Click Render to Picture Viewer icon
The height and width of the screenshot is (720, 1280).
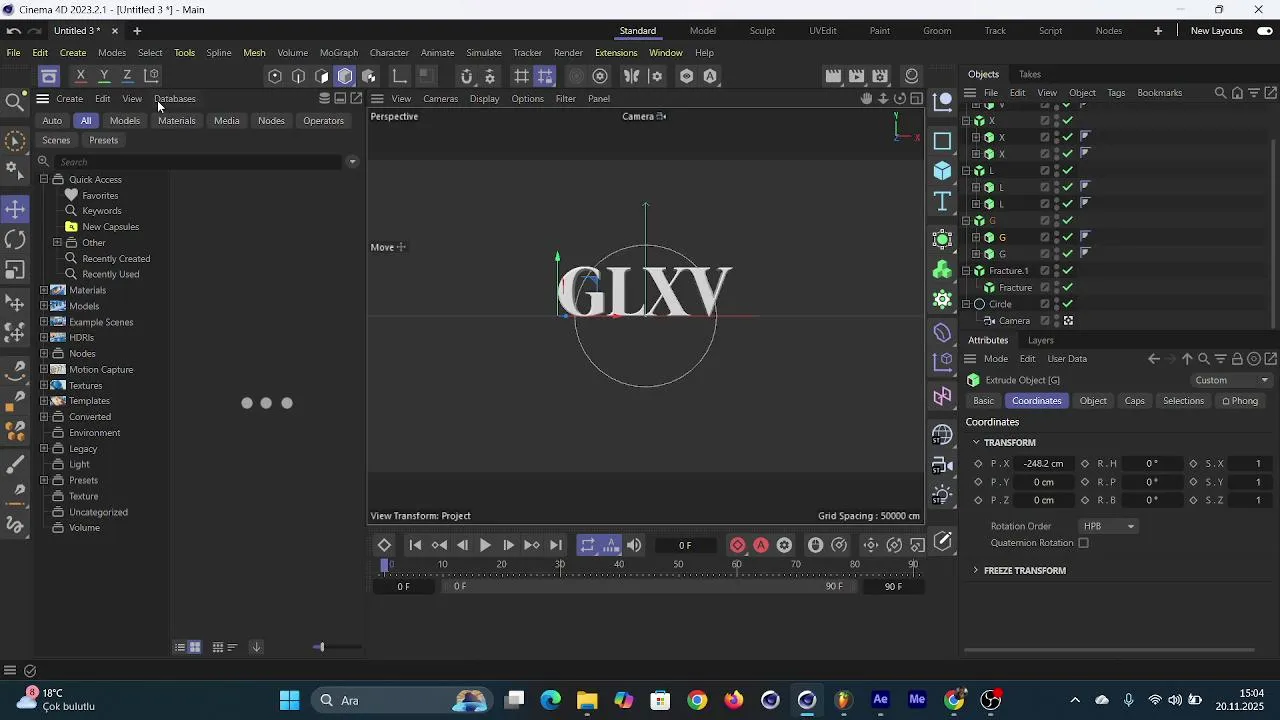[856, 76]
